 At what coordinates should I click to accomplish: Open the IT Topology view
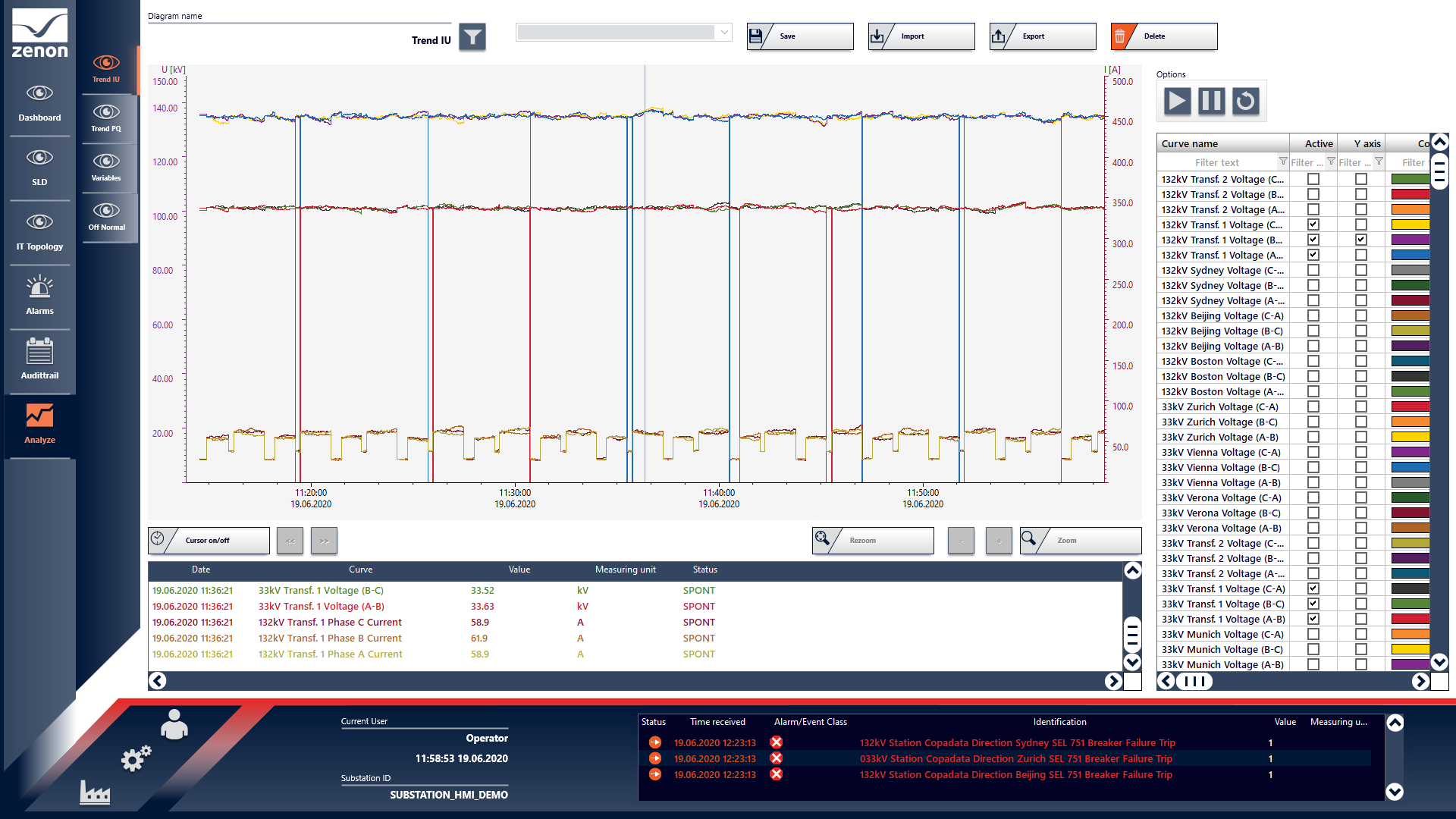39,231
